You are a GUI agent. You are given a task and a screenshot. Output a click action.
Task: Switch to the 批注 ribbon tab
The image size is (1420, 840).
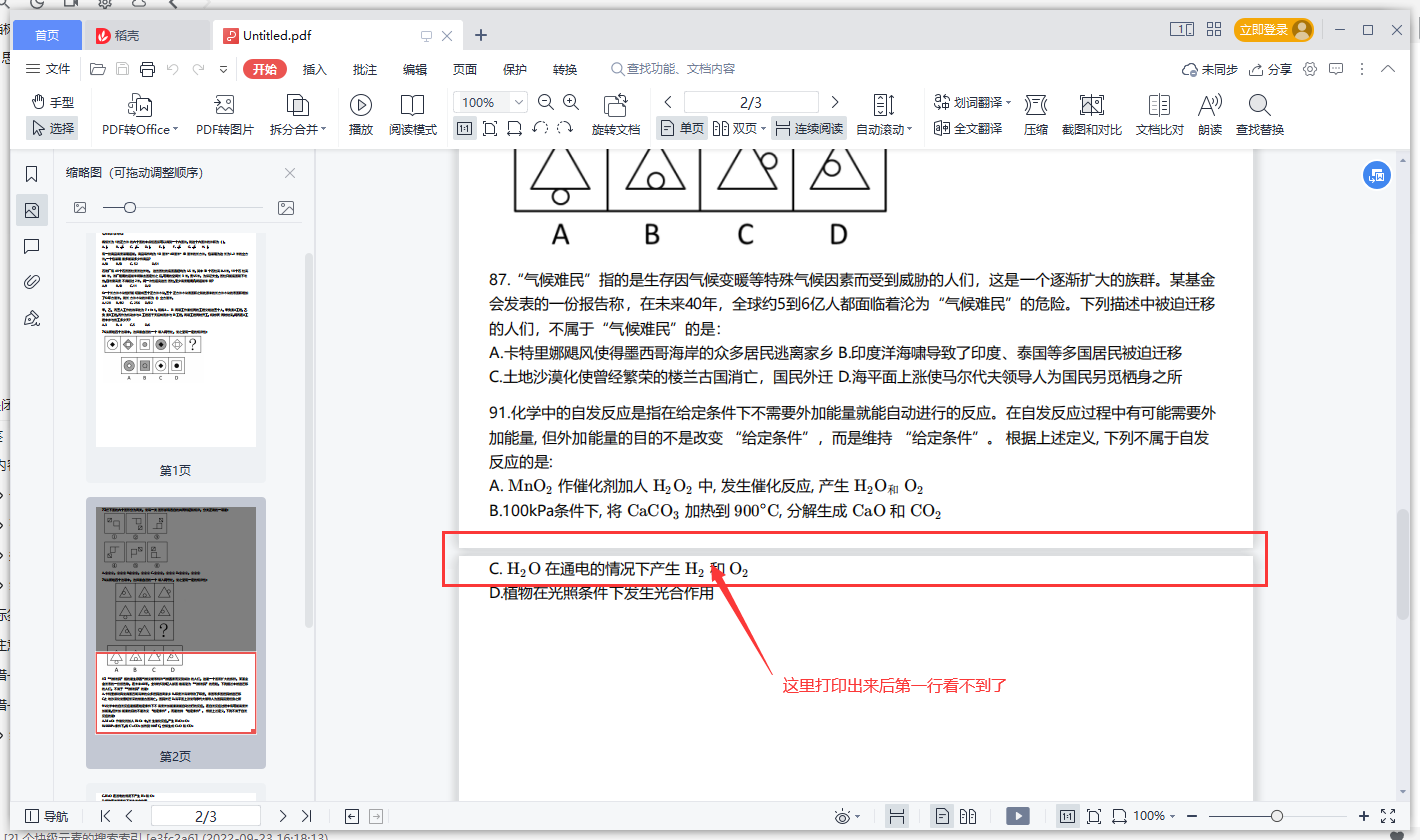coord(364,69)
